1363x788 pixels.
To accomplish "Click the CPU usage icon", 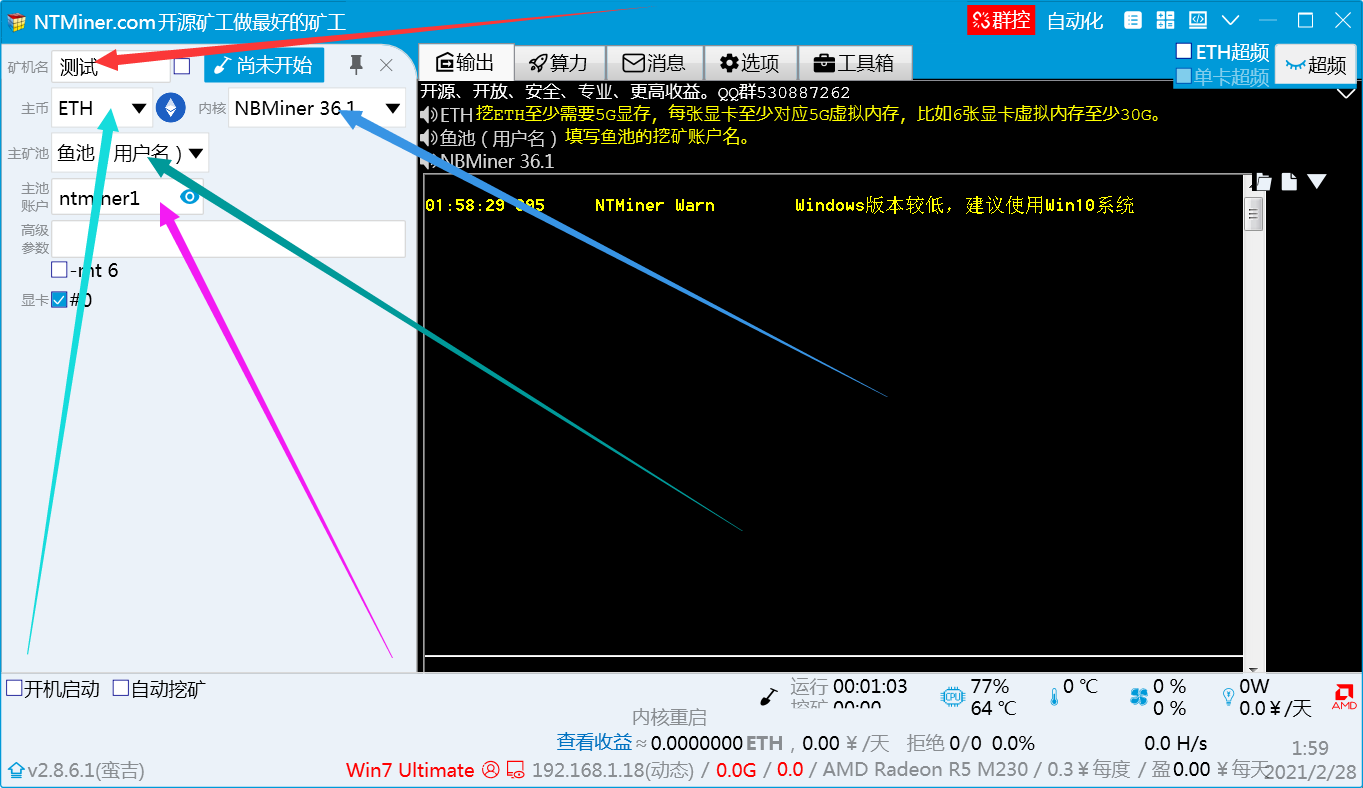I will 952,697.
